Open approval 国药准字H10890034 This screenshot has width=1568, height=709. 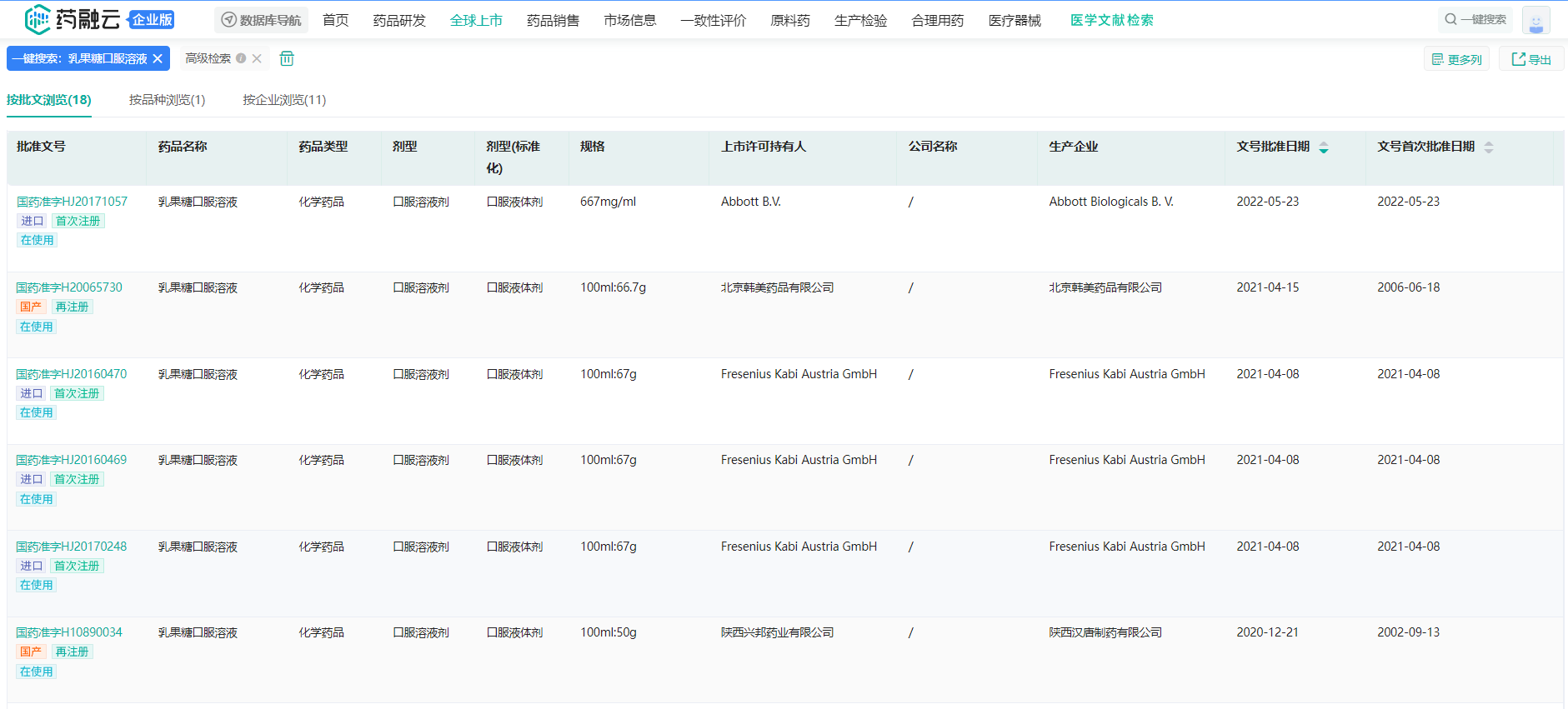[69, 632]
